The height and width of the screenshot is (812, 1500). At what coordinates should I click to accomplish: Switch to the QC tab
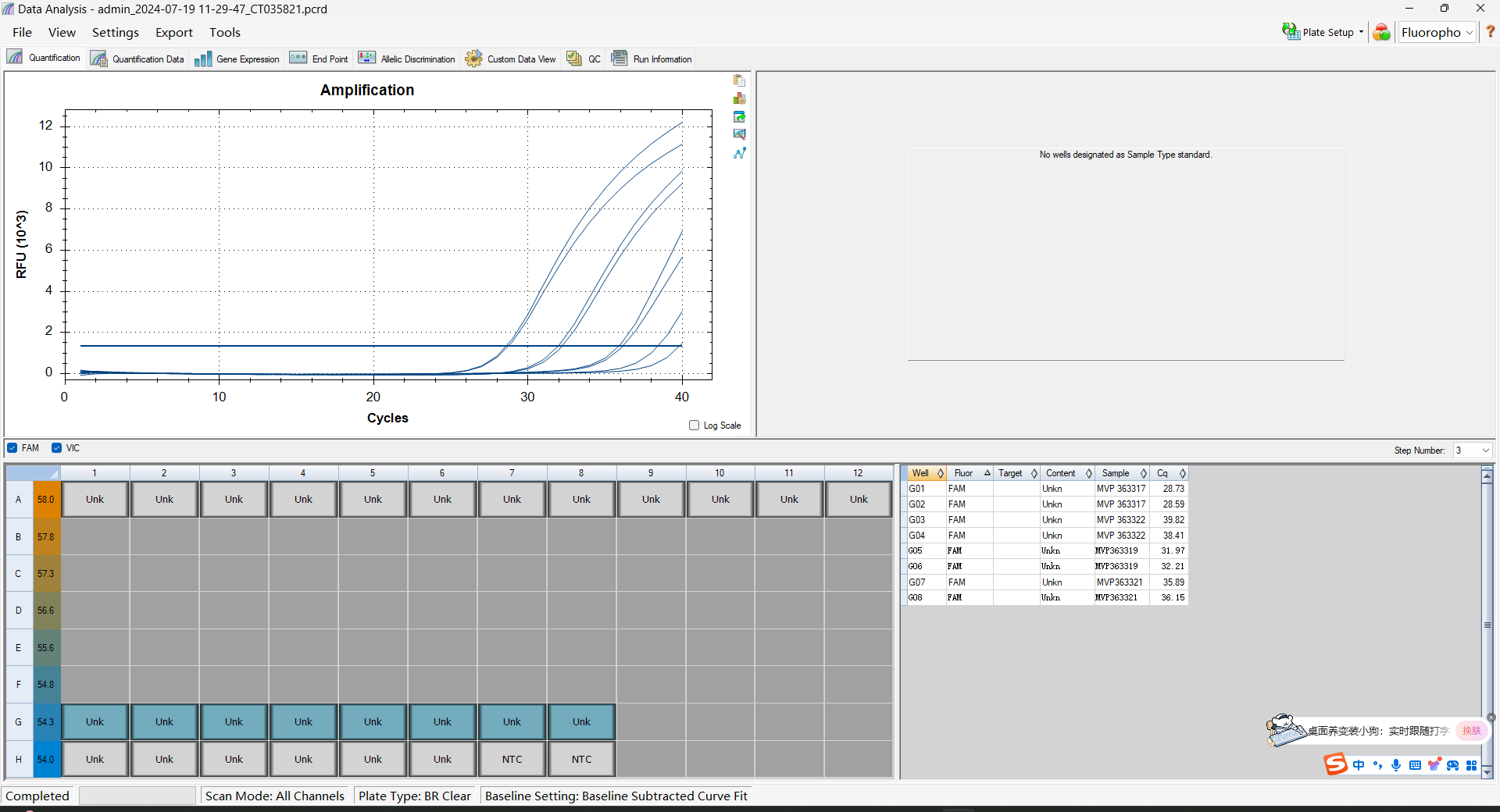584,59
